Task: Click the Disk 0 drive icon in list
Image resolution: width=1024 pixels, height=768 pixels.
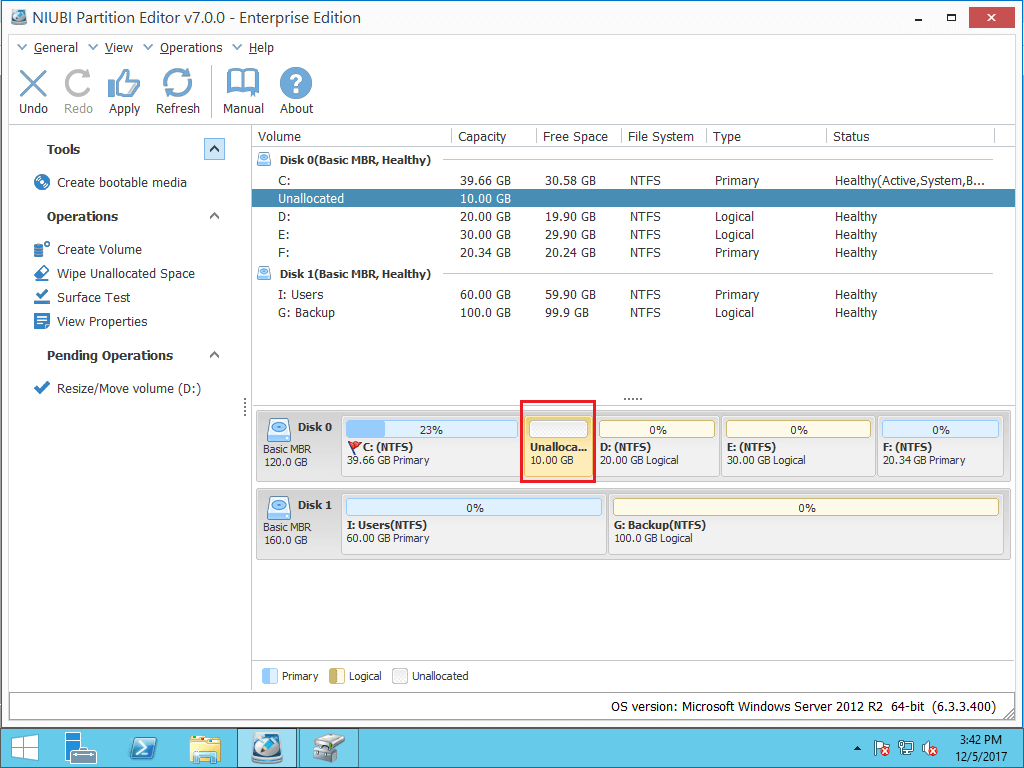Action: 264,159
